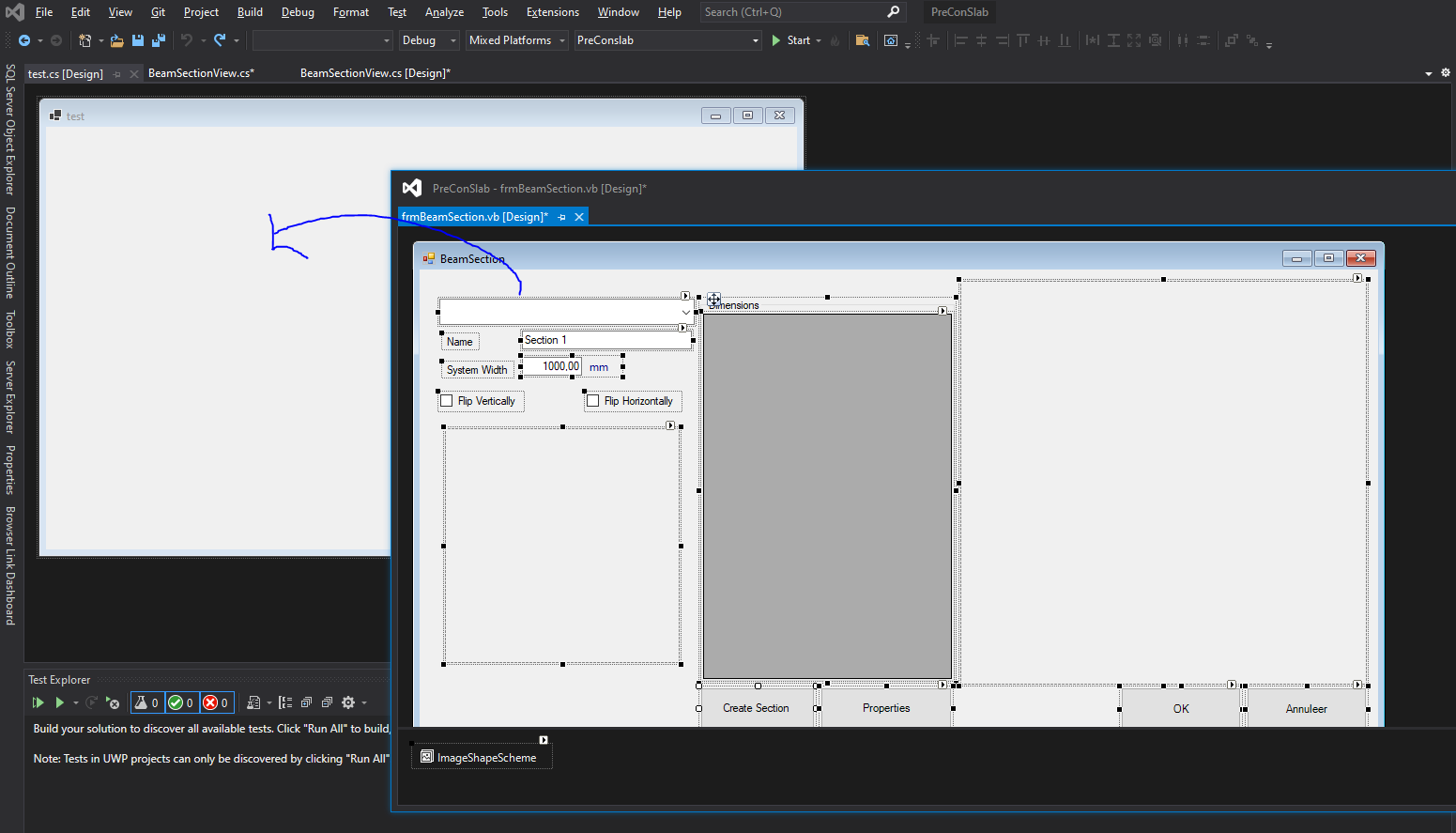Click the Open File folder icon
The image size is (1456, 833).
[x=116, y=40]
